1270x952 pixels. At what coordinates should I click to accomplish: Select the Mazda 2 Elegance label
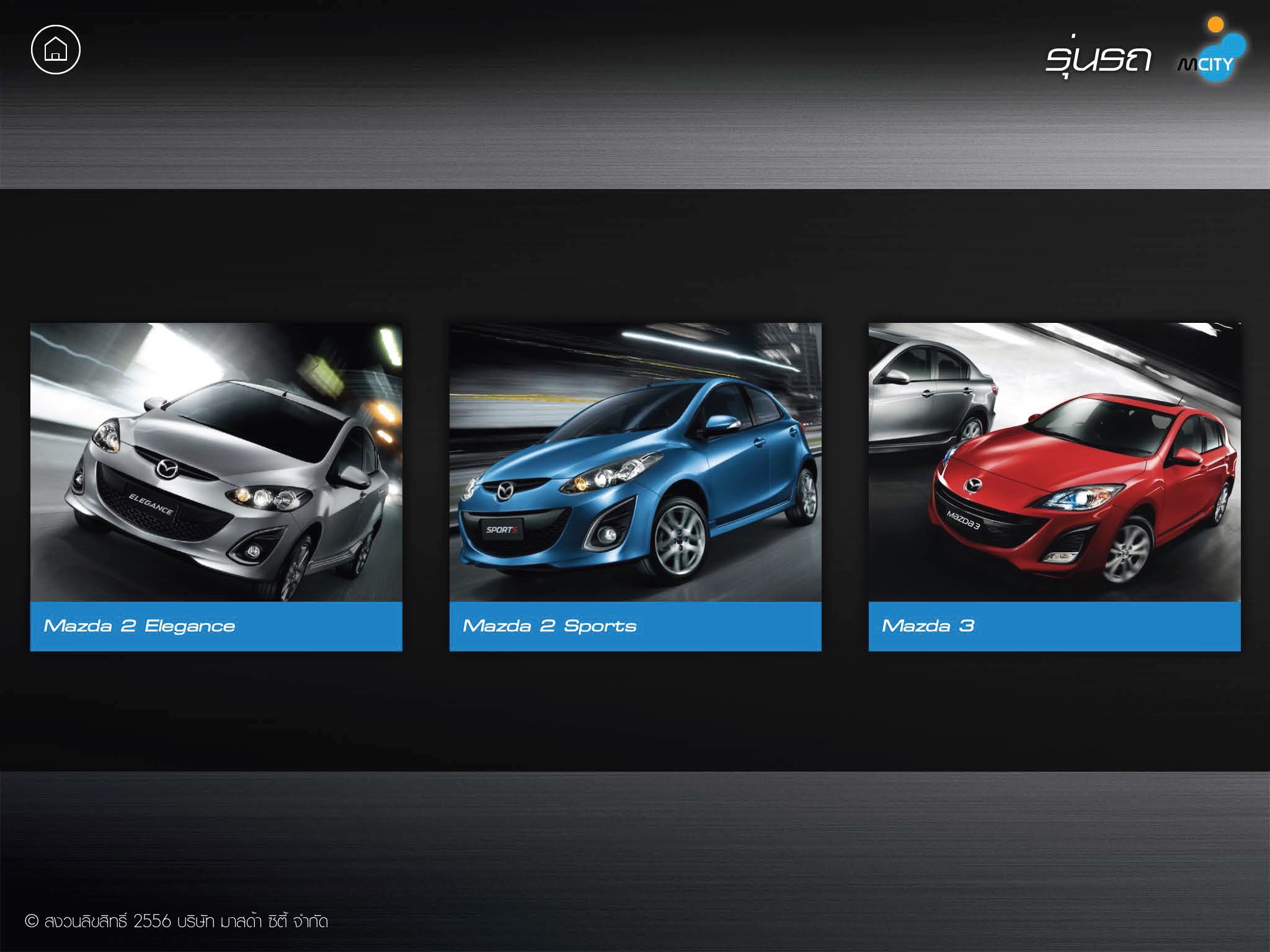[x=216, y=627]
